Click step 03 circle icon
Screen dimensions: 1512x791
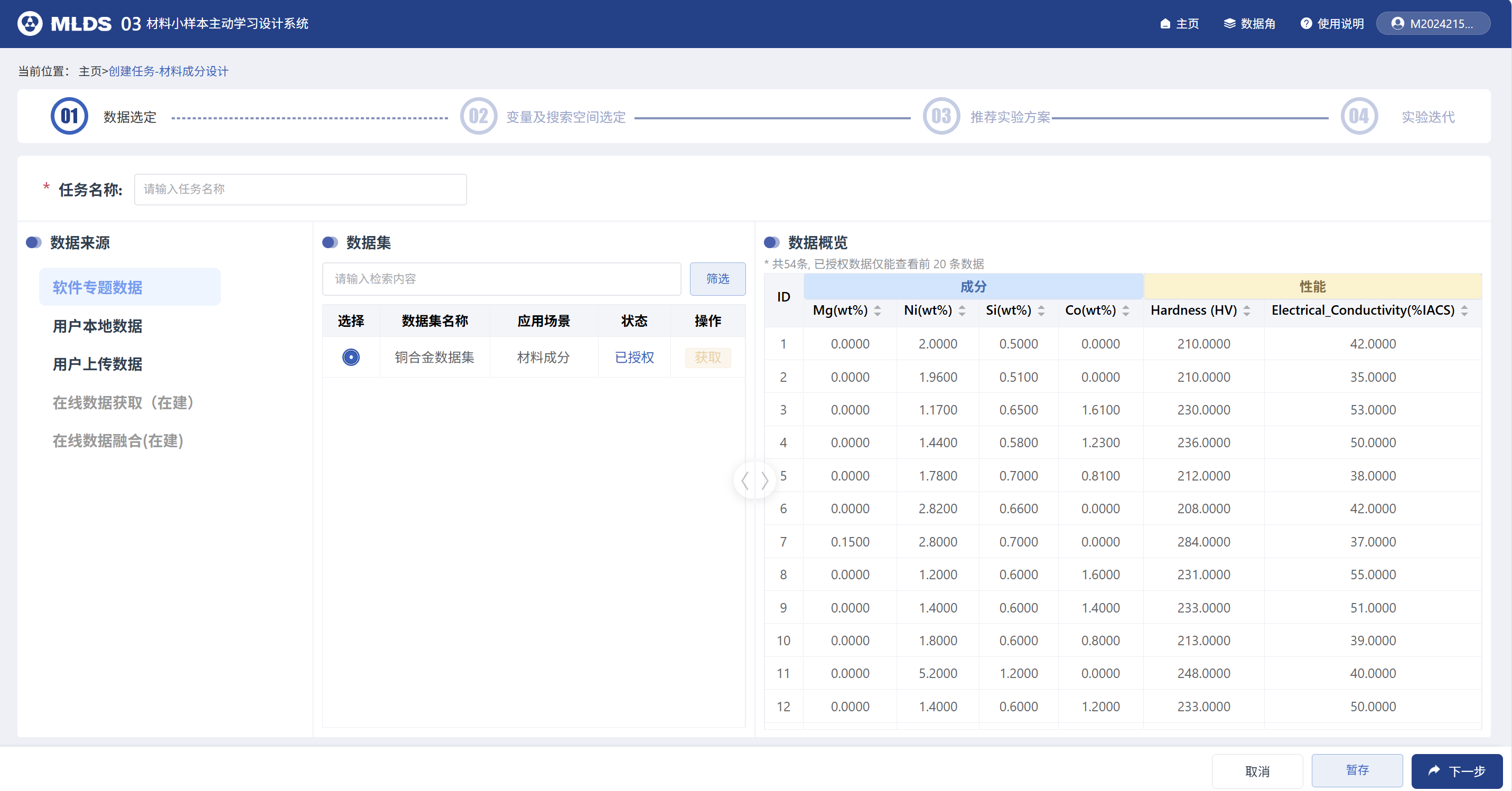[x=941, y=116]
